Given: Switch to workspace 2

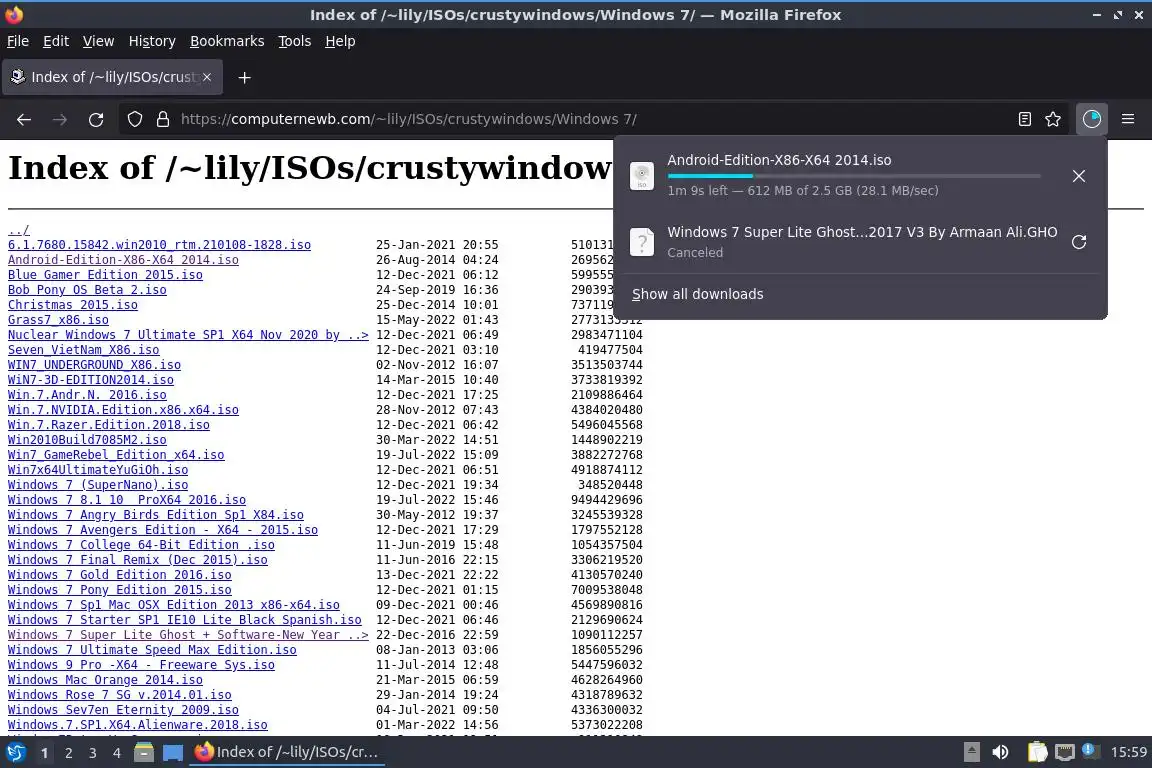Looking at the screenshot, I should click(68, 753).
